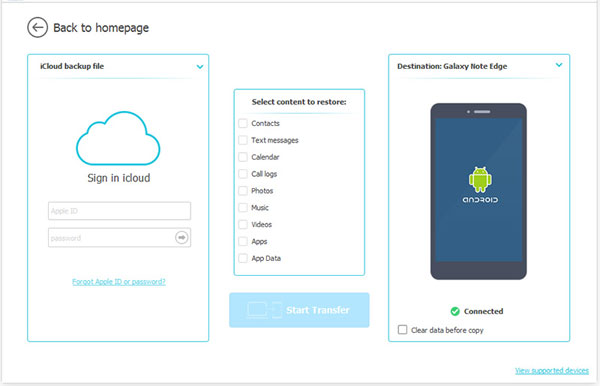The image size is (600, 386).
Task: Click the Select content to restore heading
Action: [x=299, y=102]
